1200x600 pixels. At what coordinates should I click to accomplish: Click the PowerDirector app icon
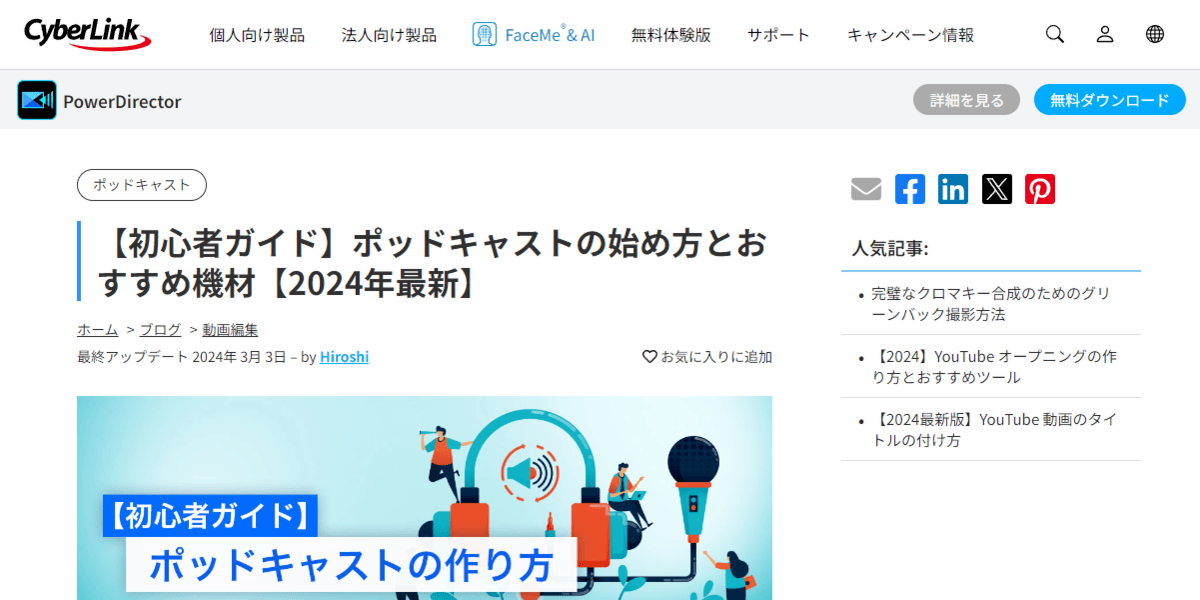tap(37, 100)
